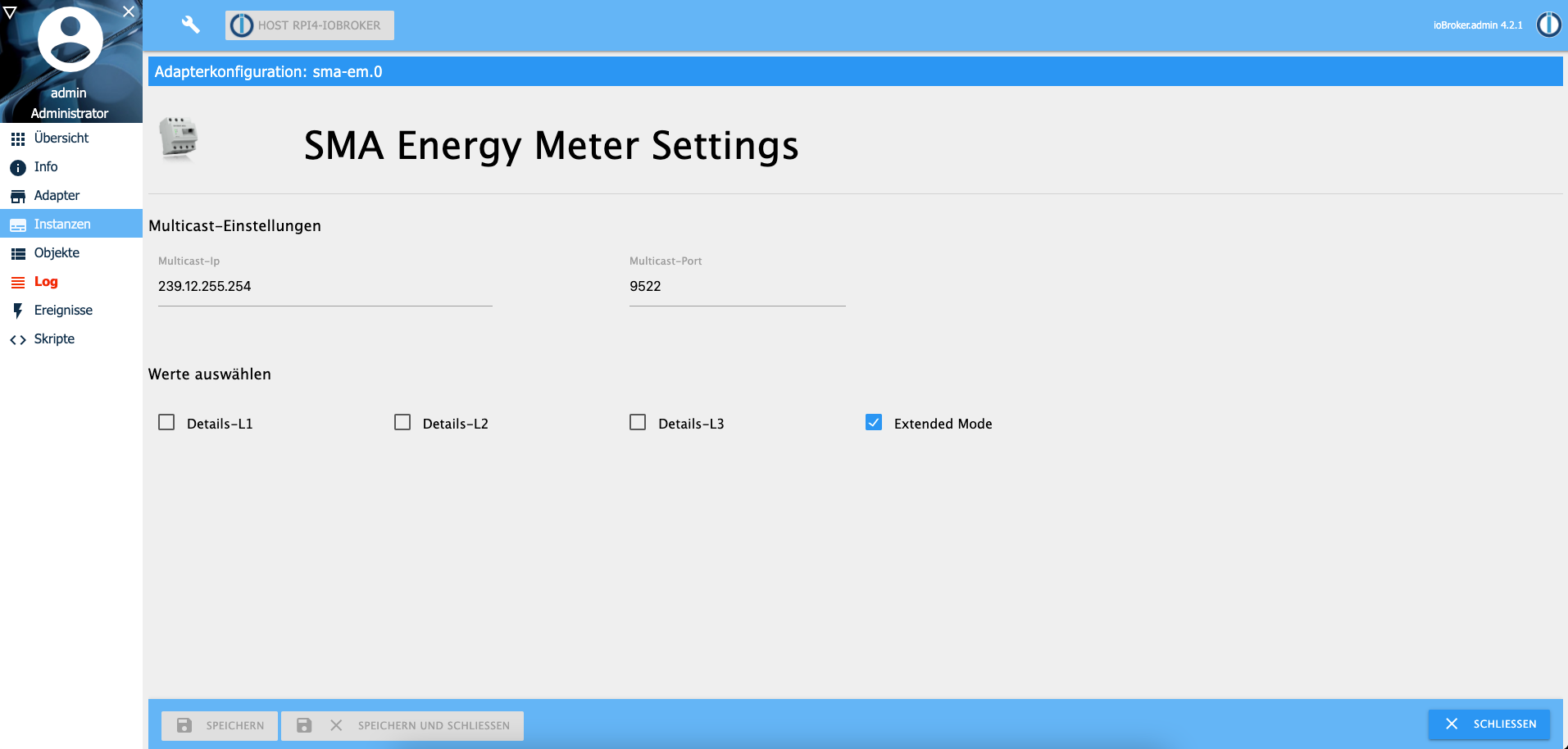Enable the Details-L1 checkbox
The image size is (1568, 749).
pyautogui.click(x=166, y=422)
